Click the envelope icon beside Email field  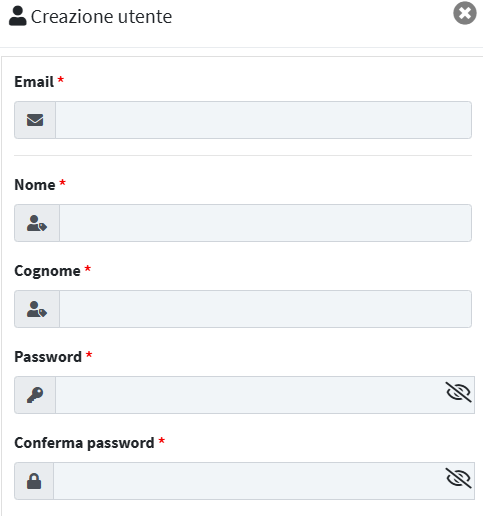35,120
